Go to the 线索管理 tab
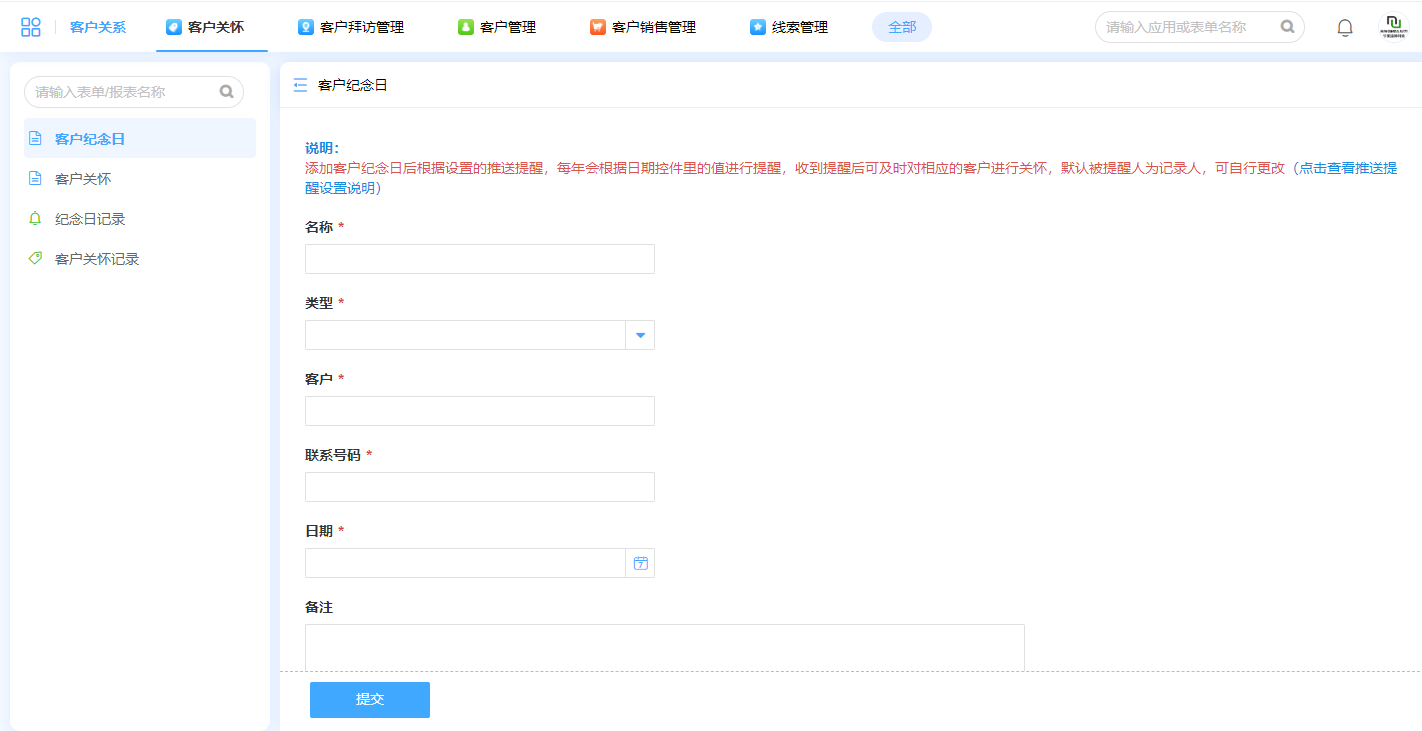 tap(789, 27)
